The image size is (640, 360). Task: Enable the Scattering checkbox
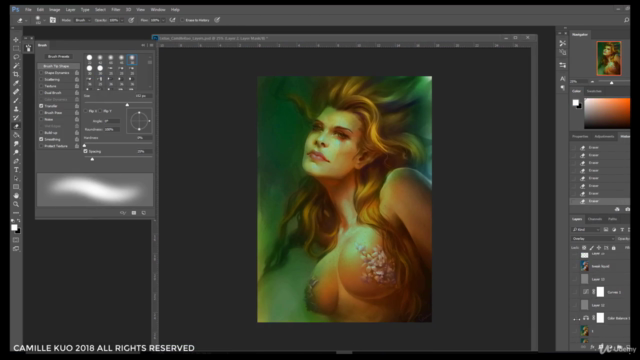tap(41, 79)
